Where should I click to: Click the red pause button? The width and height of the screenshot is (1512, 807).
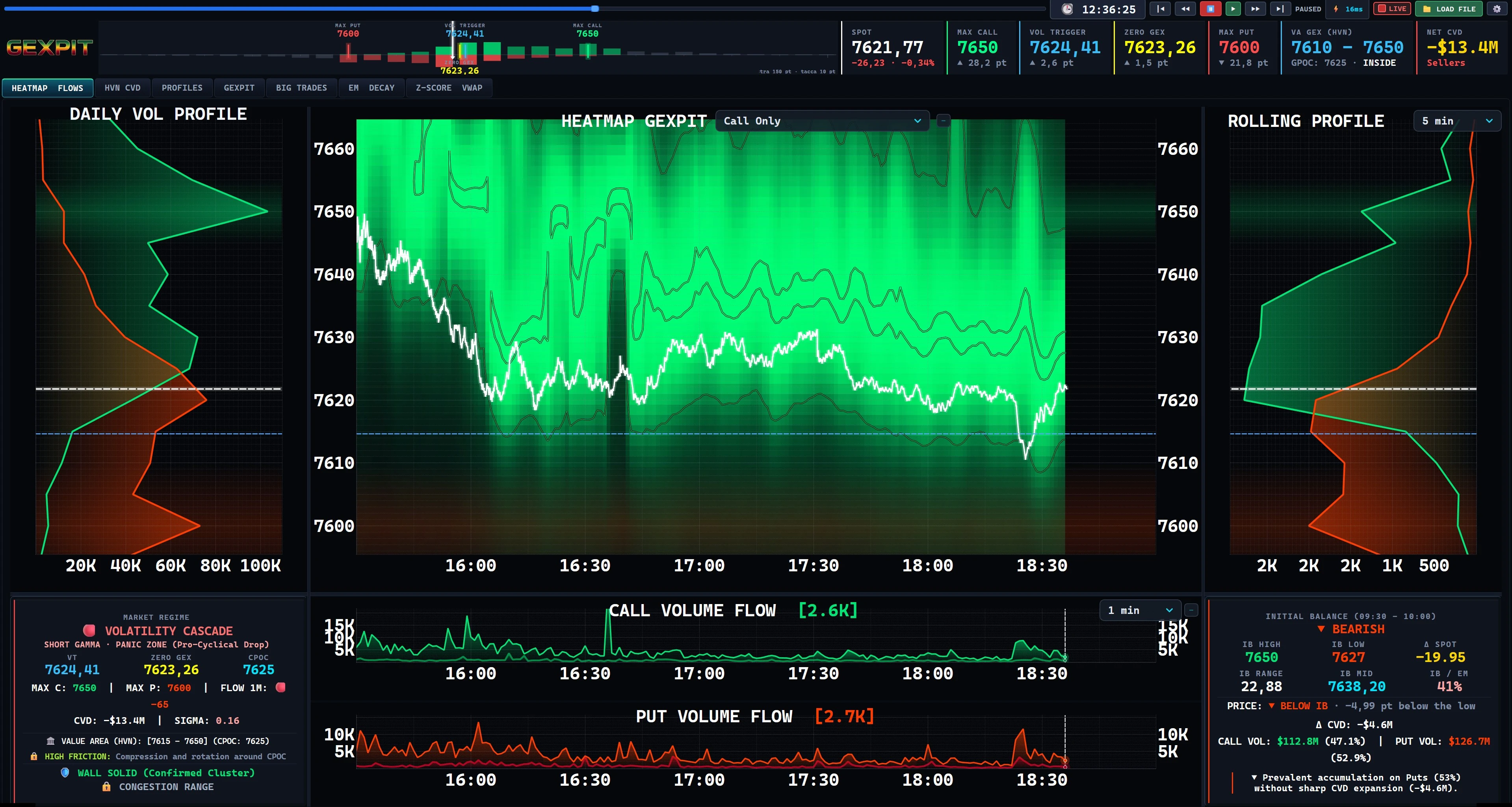1210,9
